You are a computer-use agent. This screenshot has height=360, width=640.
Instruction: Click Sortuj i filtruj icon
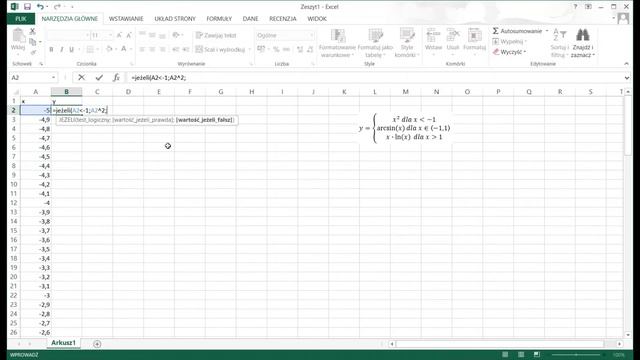point(560,35)
